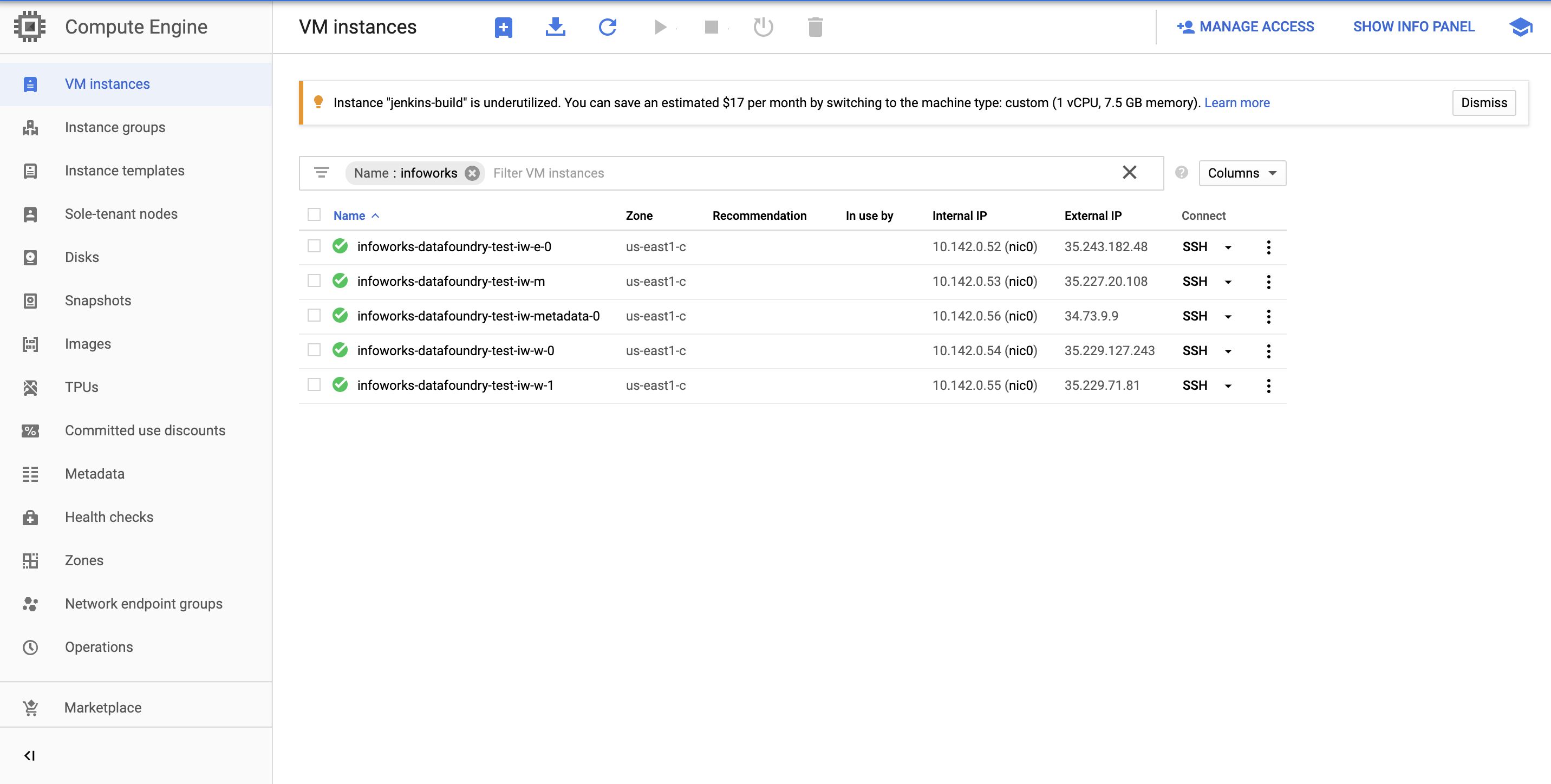Refresh the VM instances list
Image resolution: width=1551 pixels, height=784 pixels.
(608, 27)
